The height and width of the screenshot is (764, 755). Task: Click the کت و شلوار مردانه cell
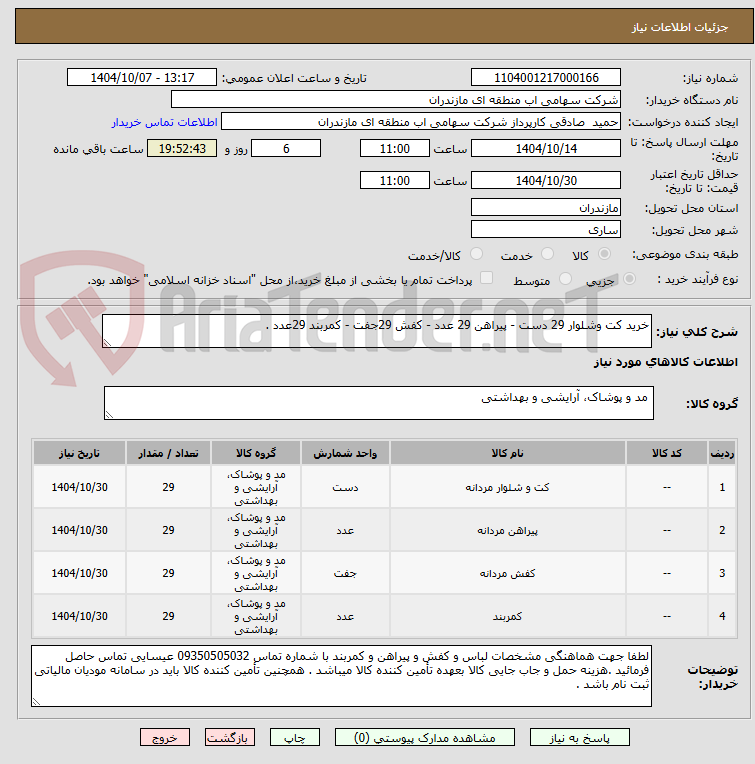508,487
